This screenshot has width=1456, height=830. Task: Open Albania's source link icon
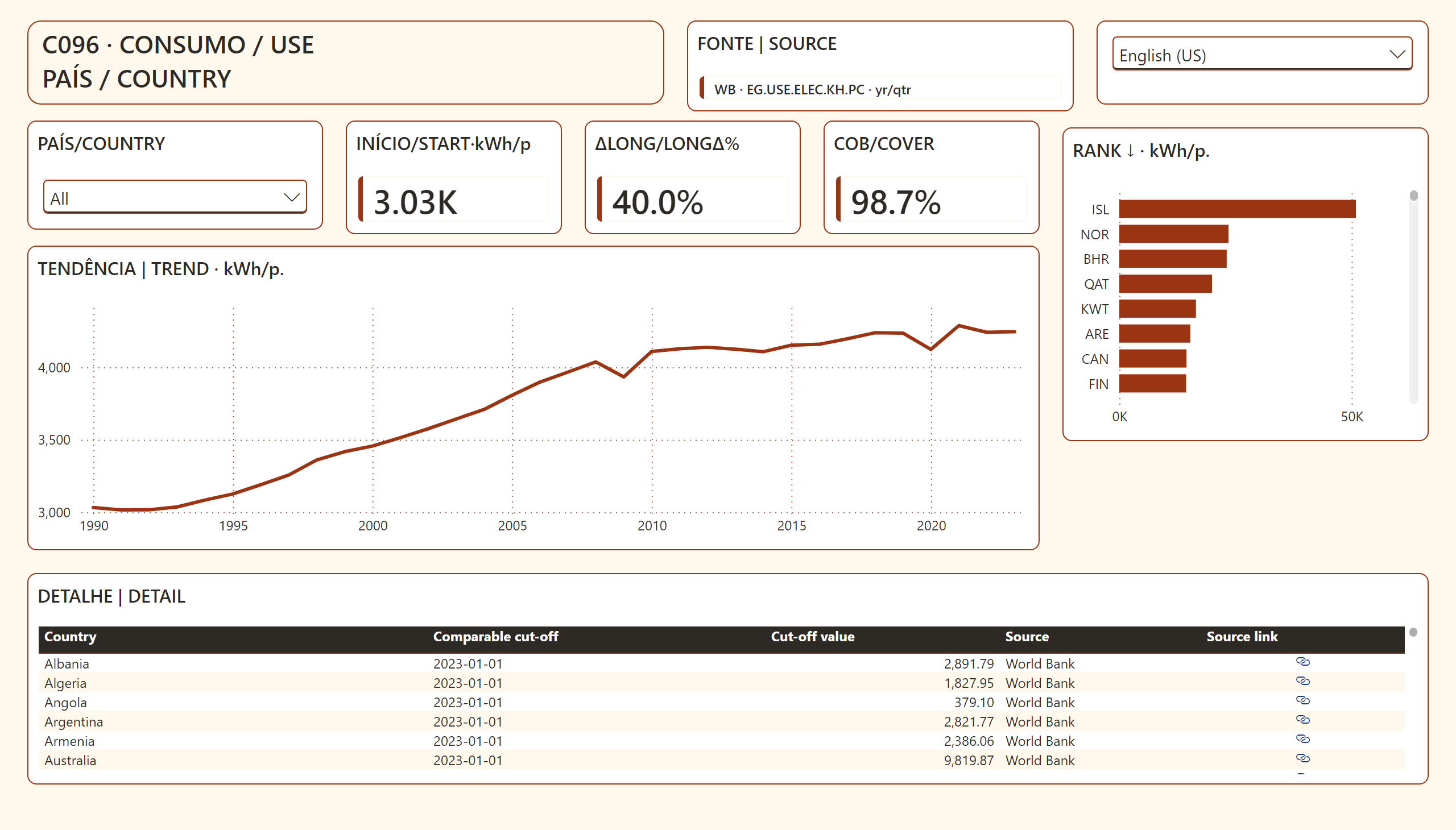coord(1302,662)
